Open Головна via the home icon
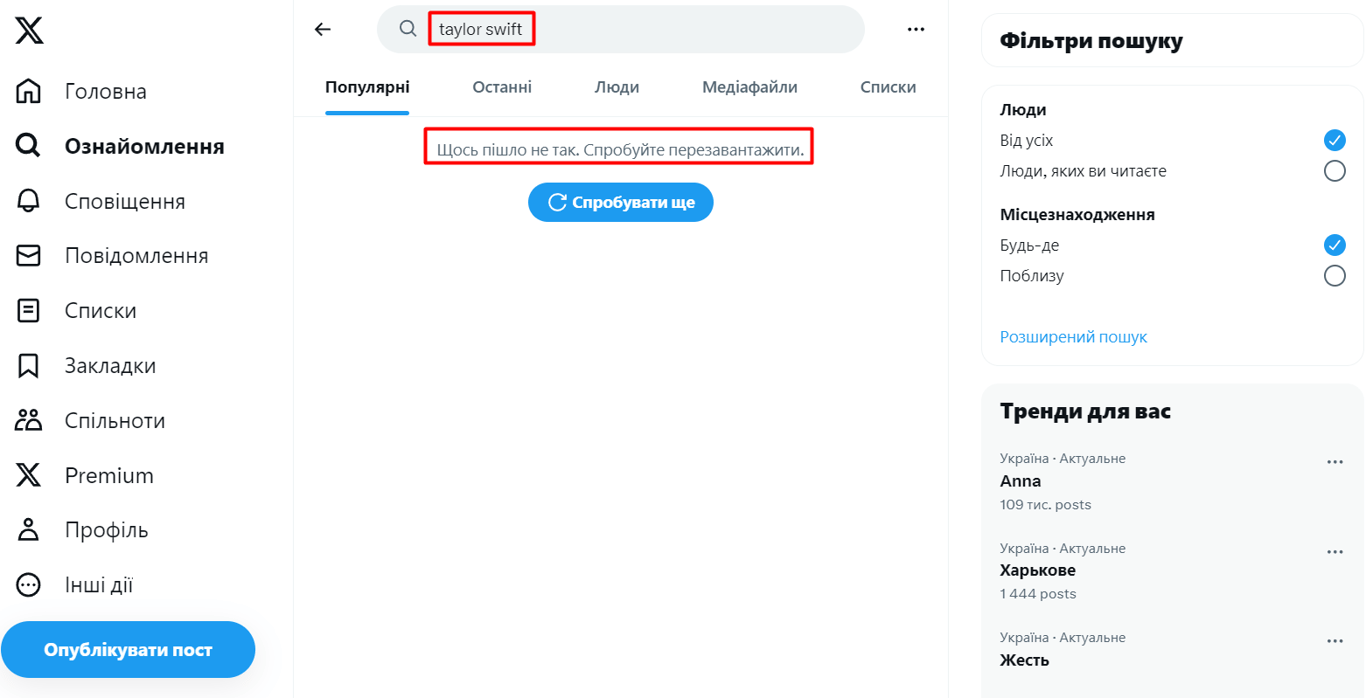Image resolution: width=1366 pixels, height=698 pixels. (x=29, y=91)
